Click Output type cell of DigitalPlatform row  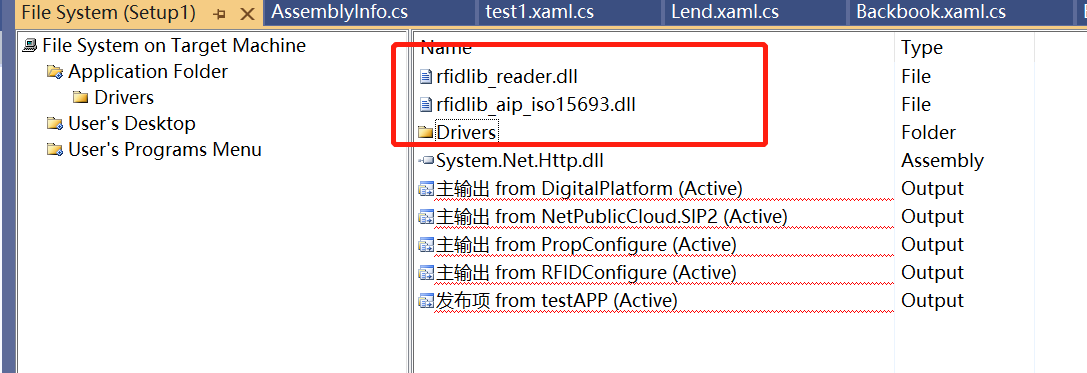[x=932, y=189]
